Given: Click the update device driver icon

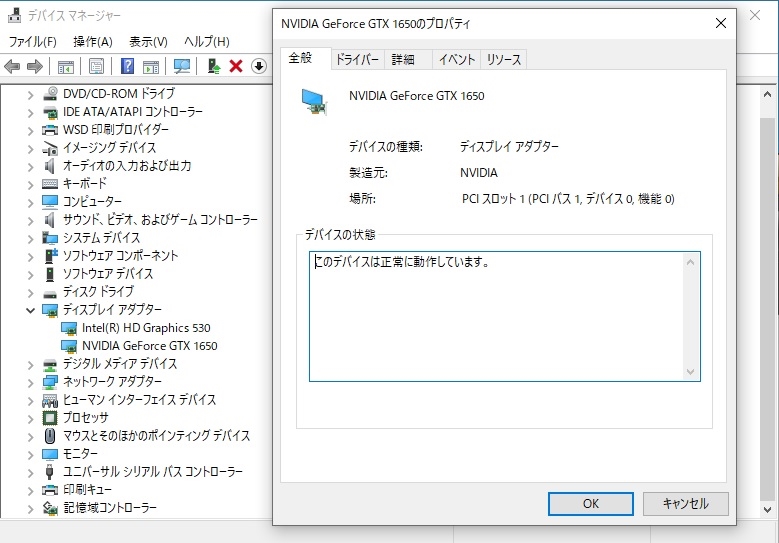Looking at the screenshot, I should click(x=214, y=66).
